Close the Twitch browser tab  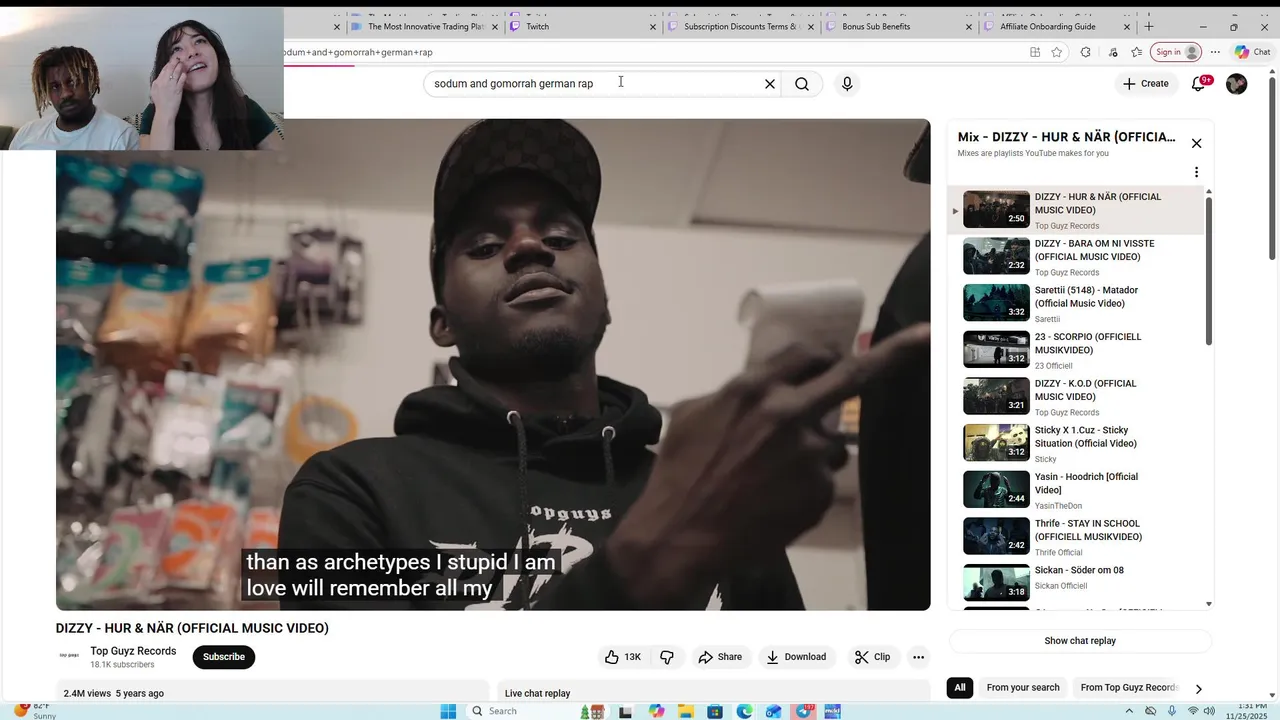coord(654,27)
